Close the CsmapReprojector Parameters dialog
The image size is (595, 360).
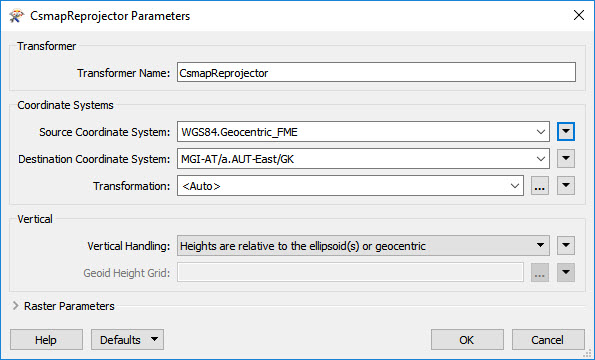click(x=579, y=16)
